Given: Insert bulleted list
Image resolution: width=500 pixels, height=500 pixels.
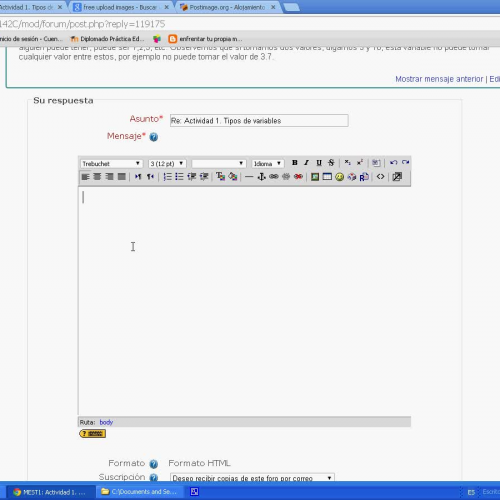Looking at the screenshot, I should pos(179,177).
